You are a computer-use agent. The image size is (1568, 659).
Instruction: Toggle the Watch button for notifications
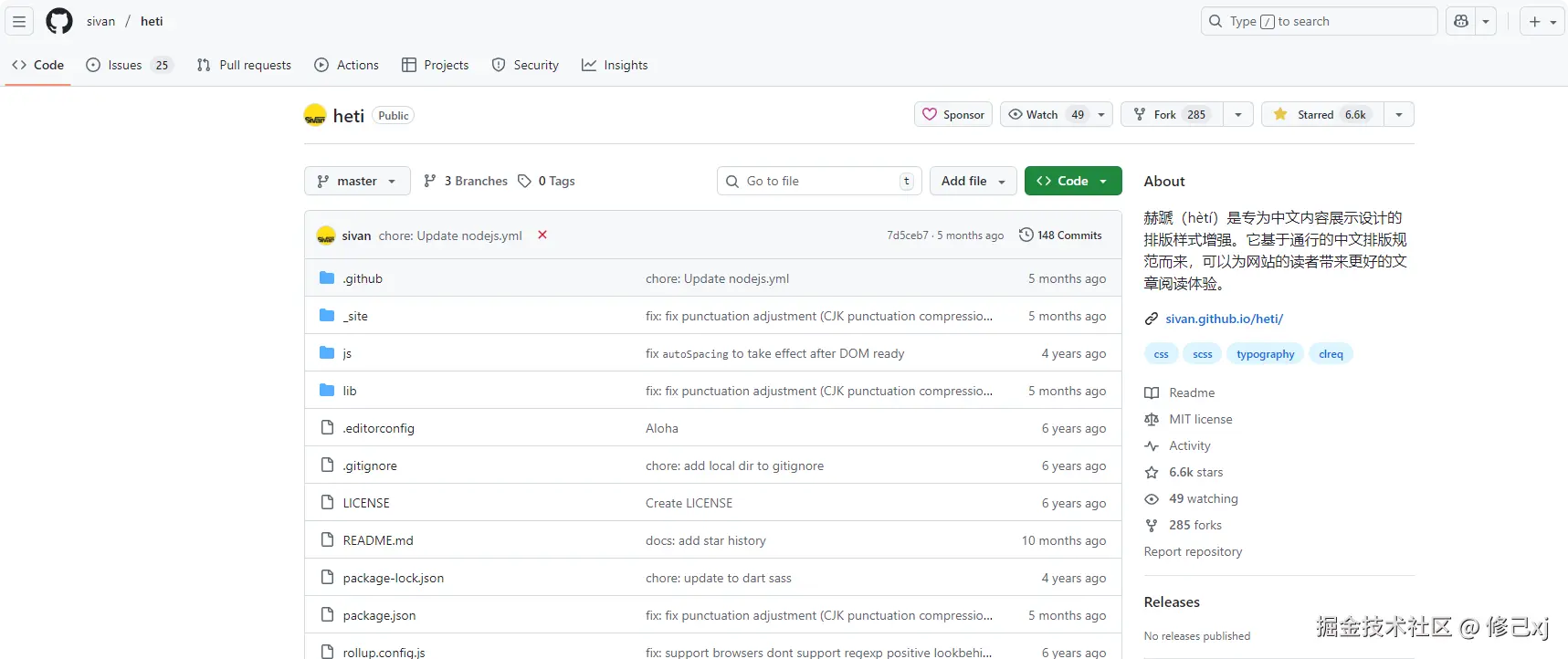(x=1044, y=114)
